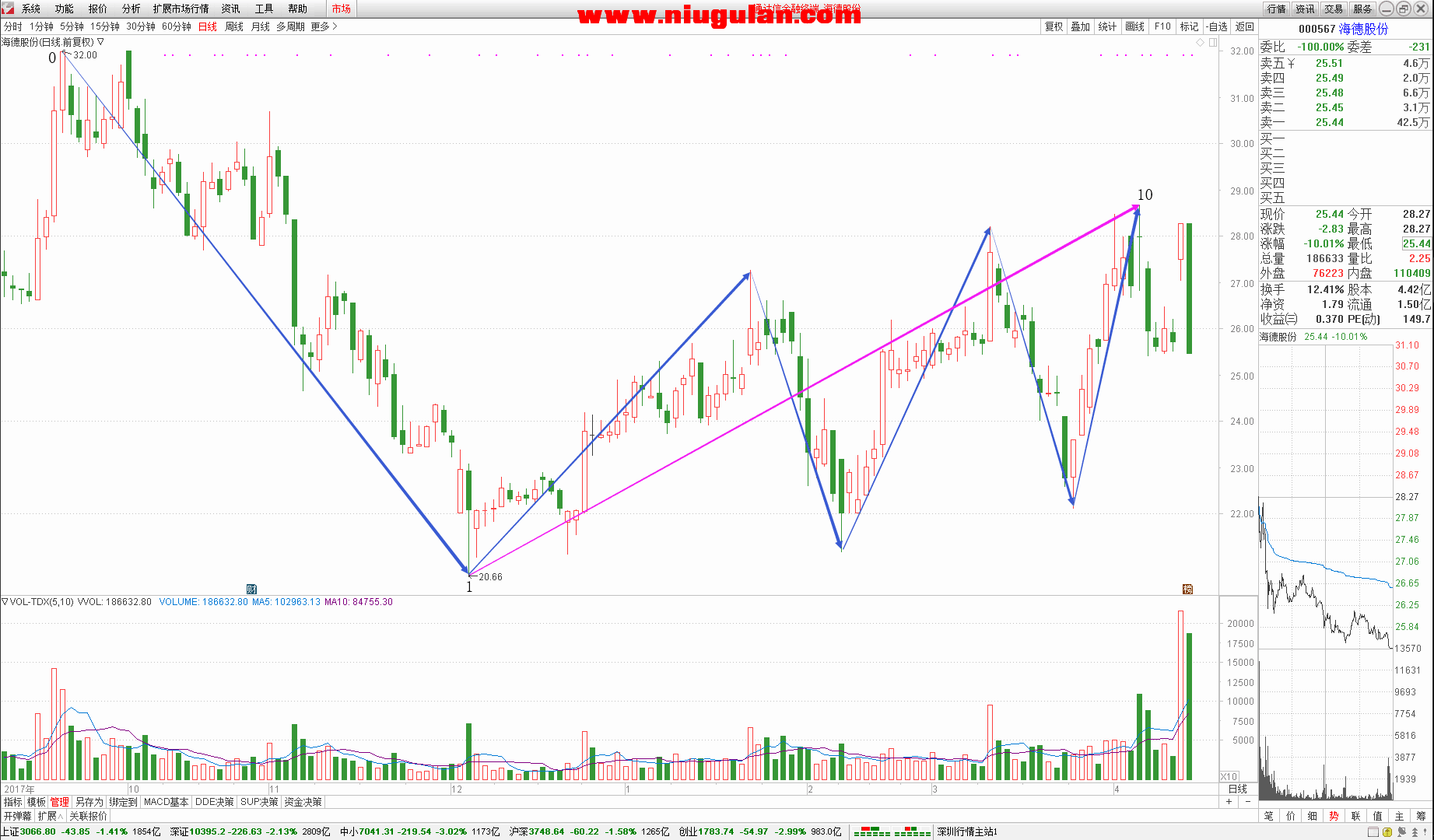Click the 画线 drawing tool button
This screenshot has height=840, width=1434.
[x=1135, y=26]
